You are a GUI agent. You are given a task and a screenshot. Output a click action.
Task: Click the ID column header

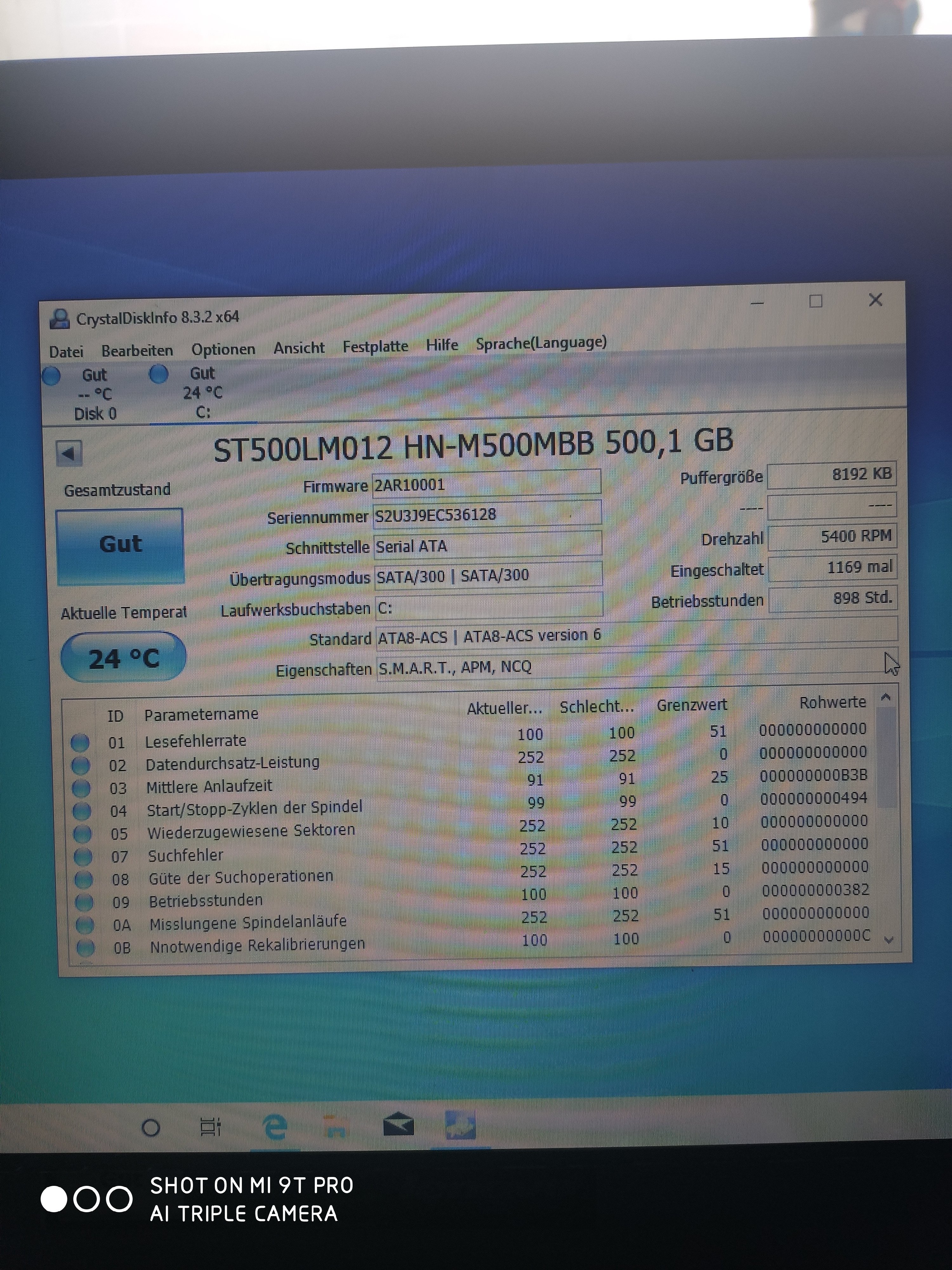coord(115,716)
